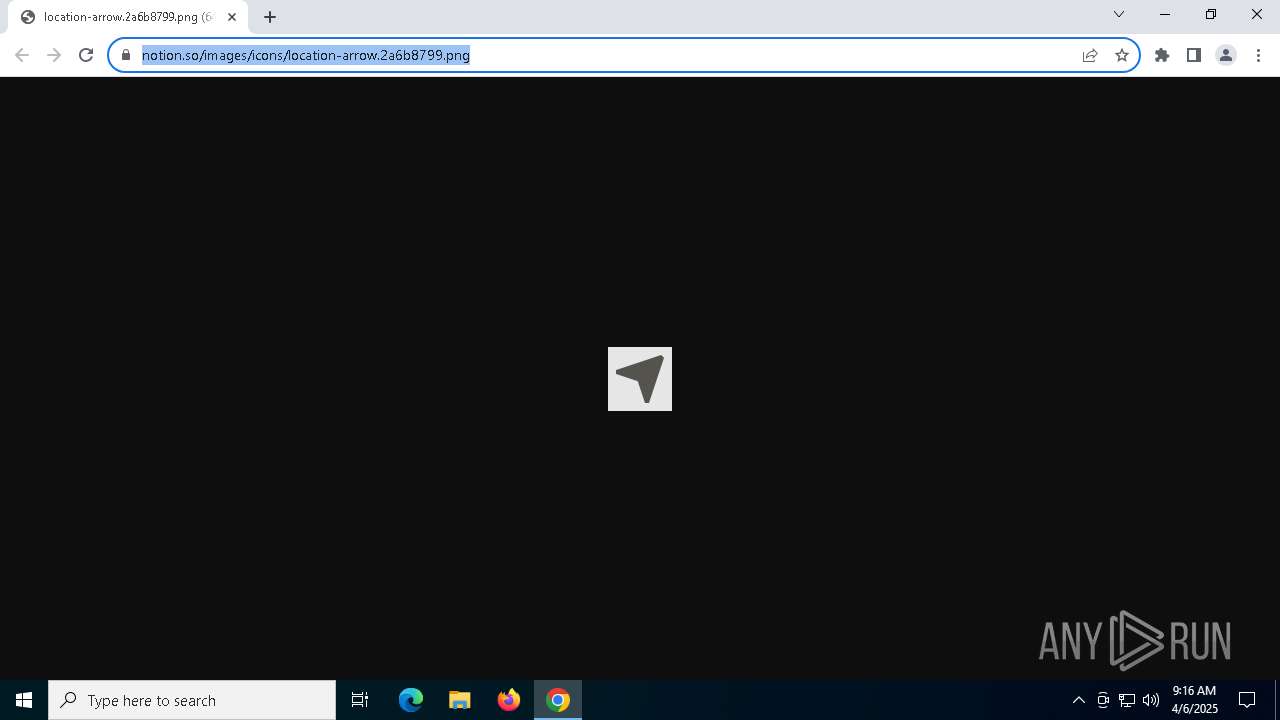Open the clock showing 9:16 AM
Image resolution: width=1280 pixels, height=720 pixels.
click(x=1194, y=700)
